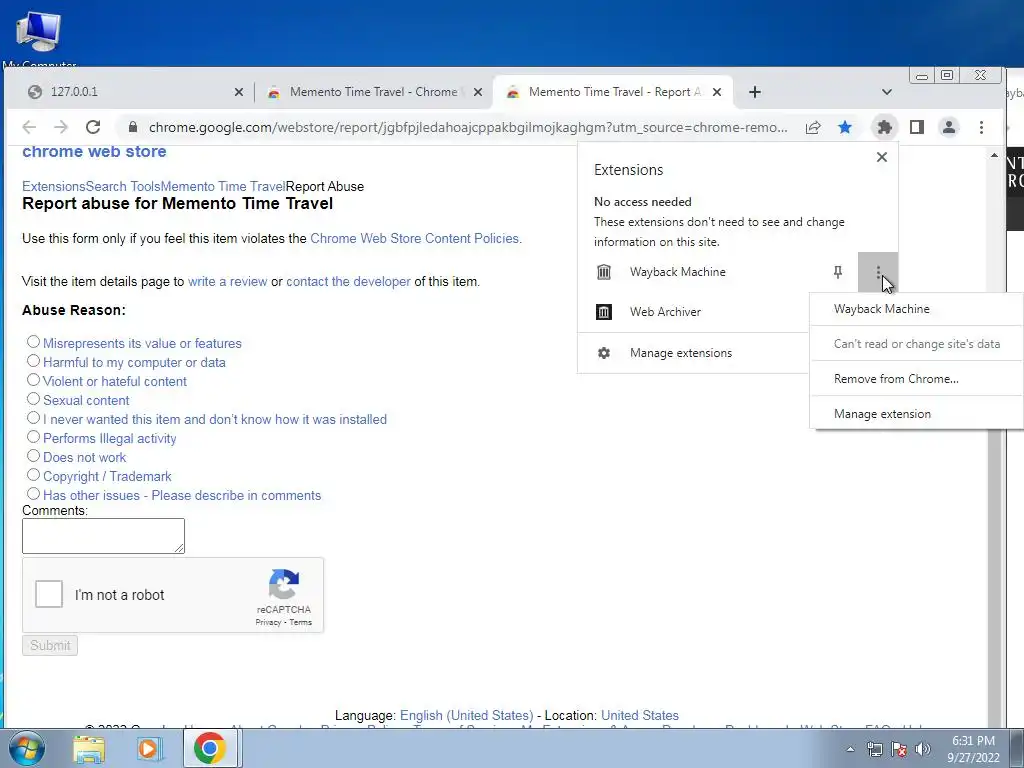
Task: Click the United States location link
Action: tap(640, 715)
